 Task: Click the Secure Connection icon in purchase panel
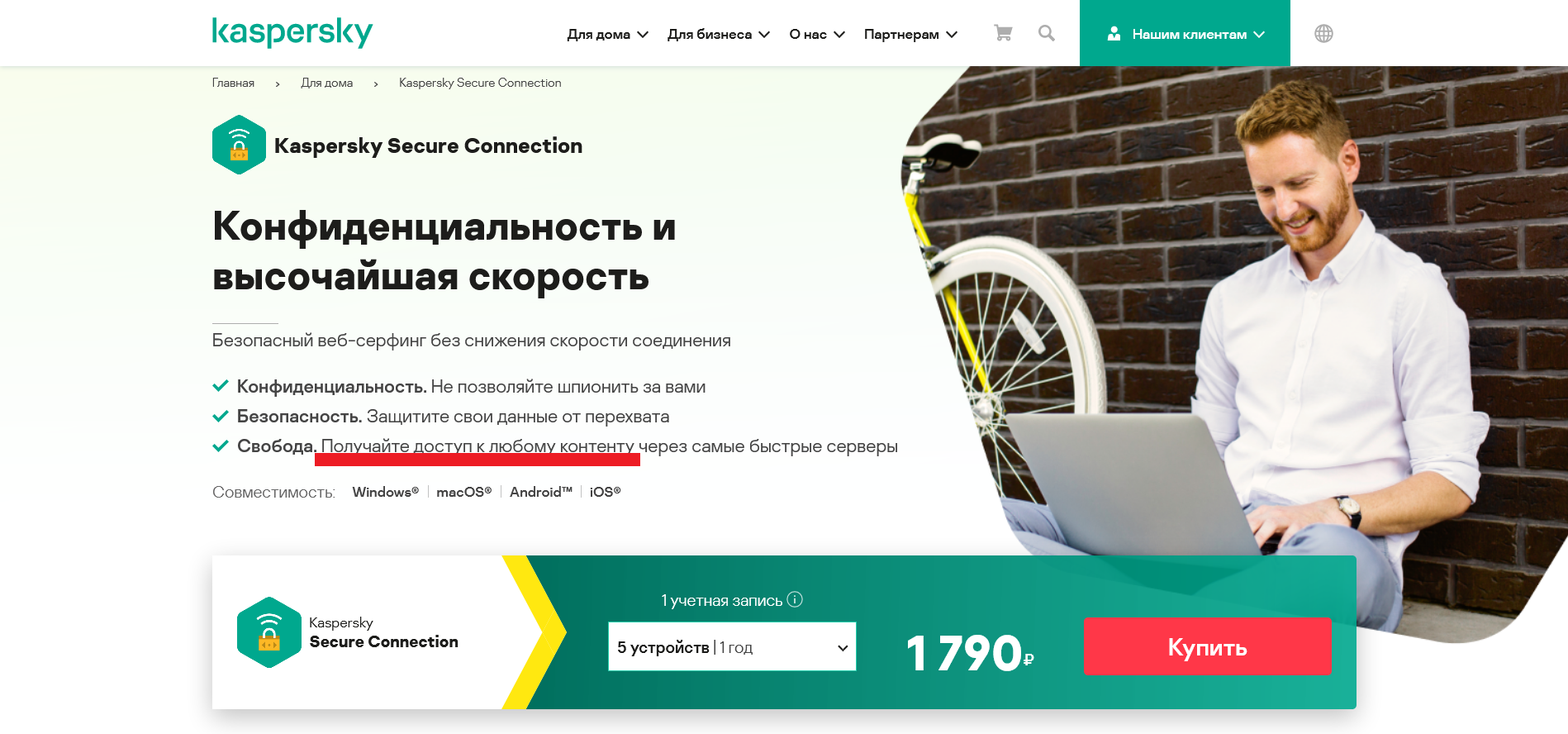click(269, 632)
